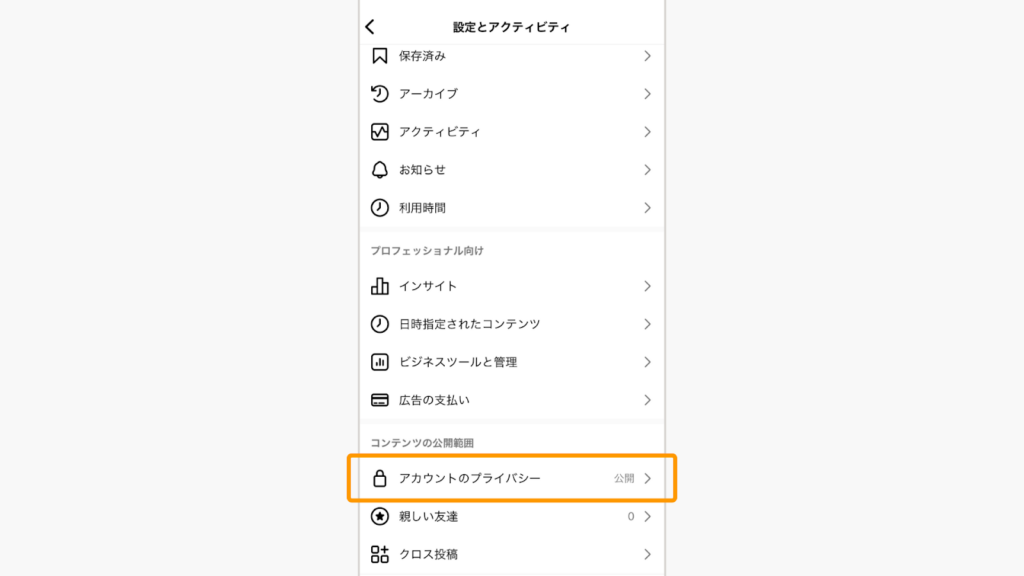
Task: Click the clock icon for 日時指定されたコンテンツ
Action: tap(378, 324)
